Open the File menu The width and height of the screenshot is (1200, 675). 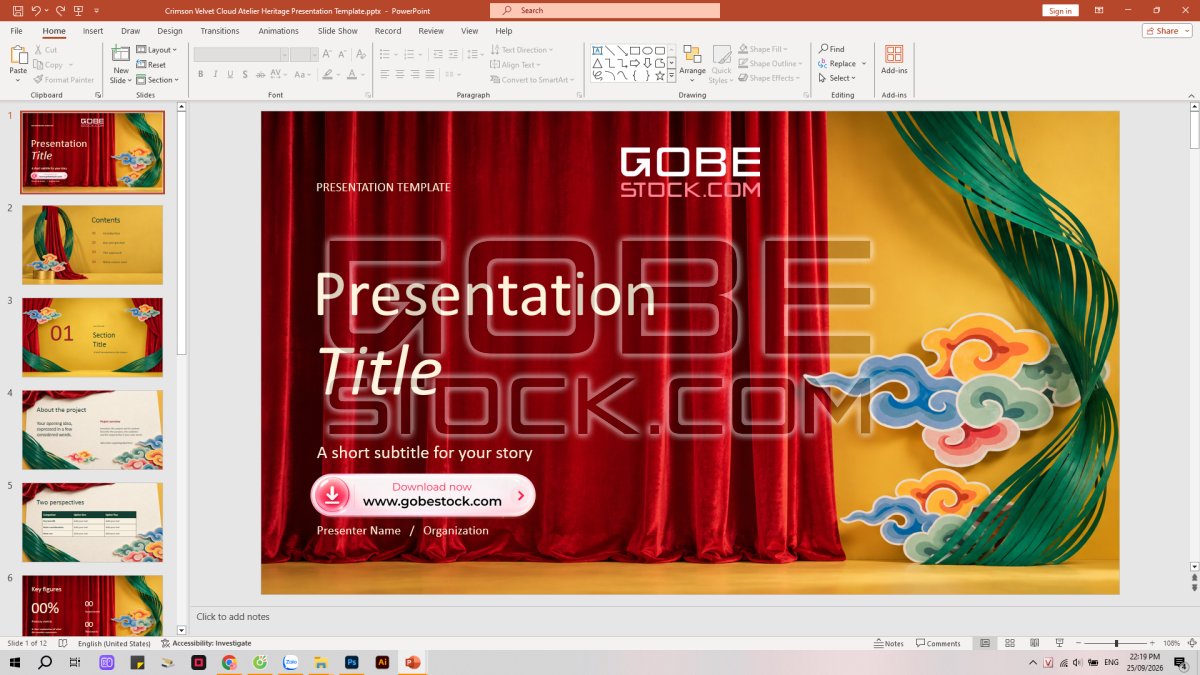16,31
